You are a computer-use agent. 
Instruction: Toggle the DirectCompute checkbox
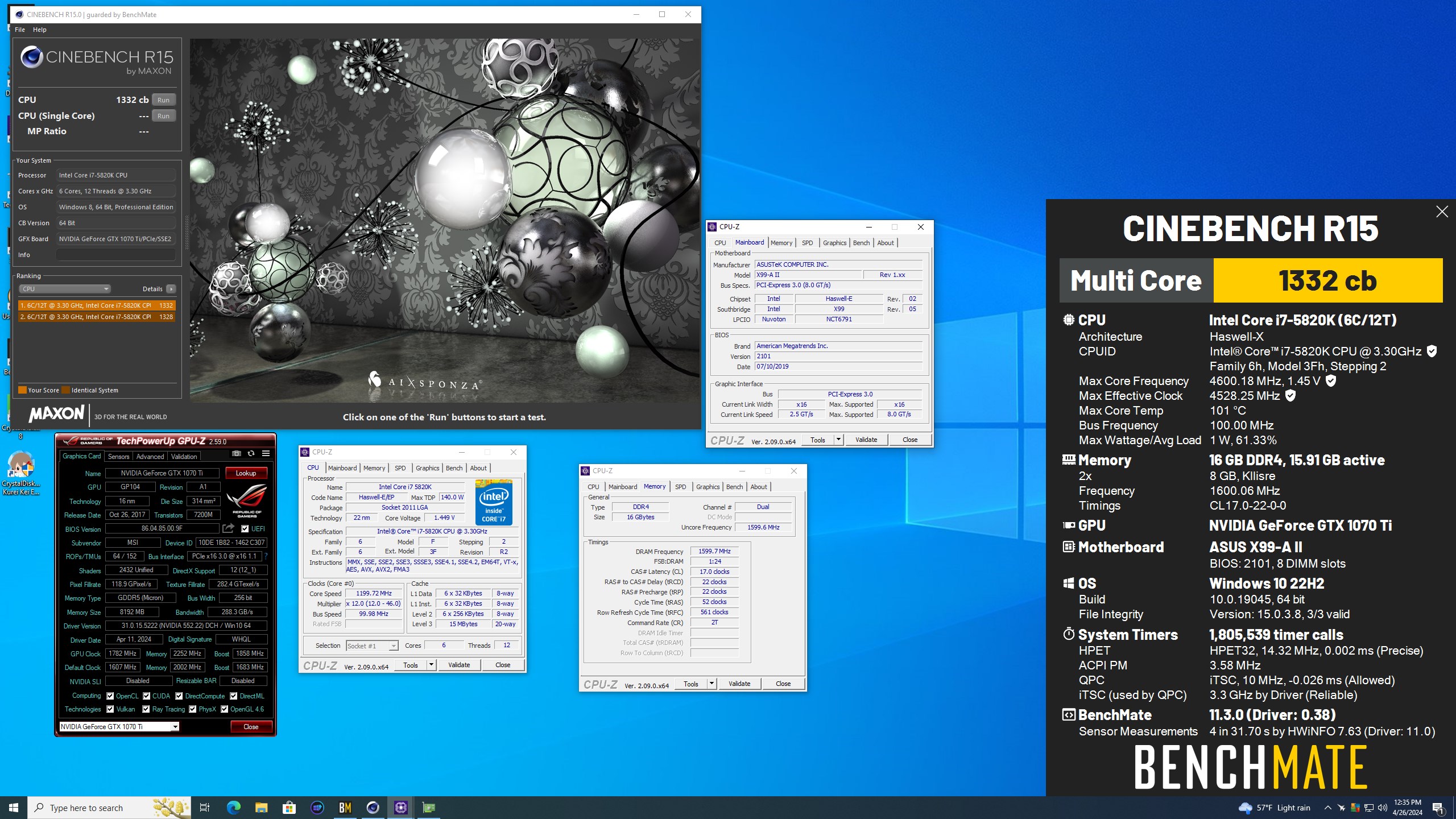tap(179, 696)
